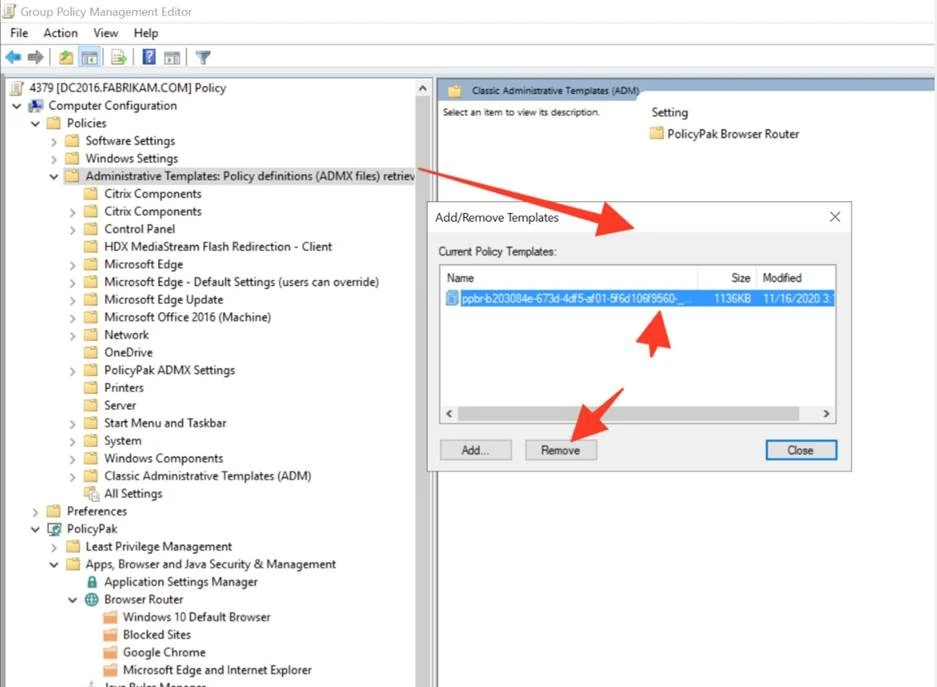
Task: Select the Application Settings Manager lock icon
Action: pyautogui.click(x=92, y=582)
